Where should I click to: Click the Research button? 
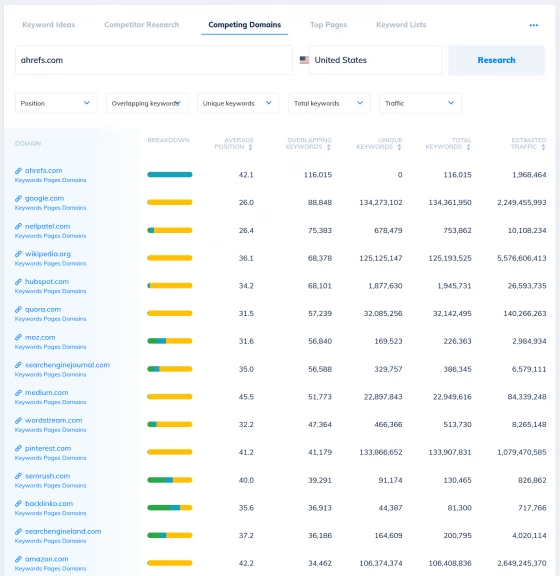(x=496, y=60)
